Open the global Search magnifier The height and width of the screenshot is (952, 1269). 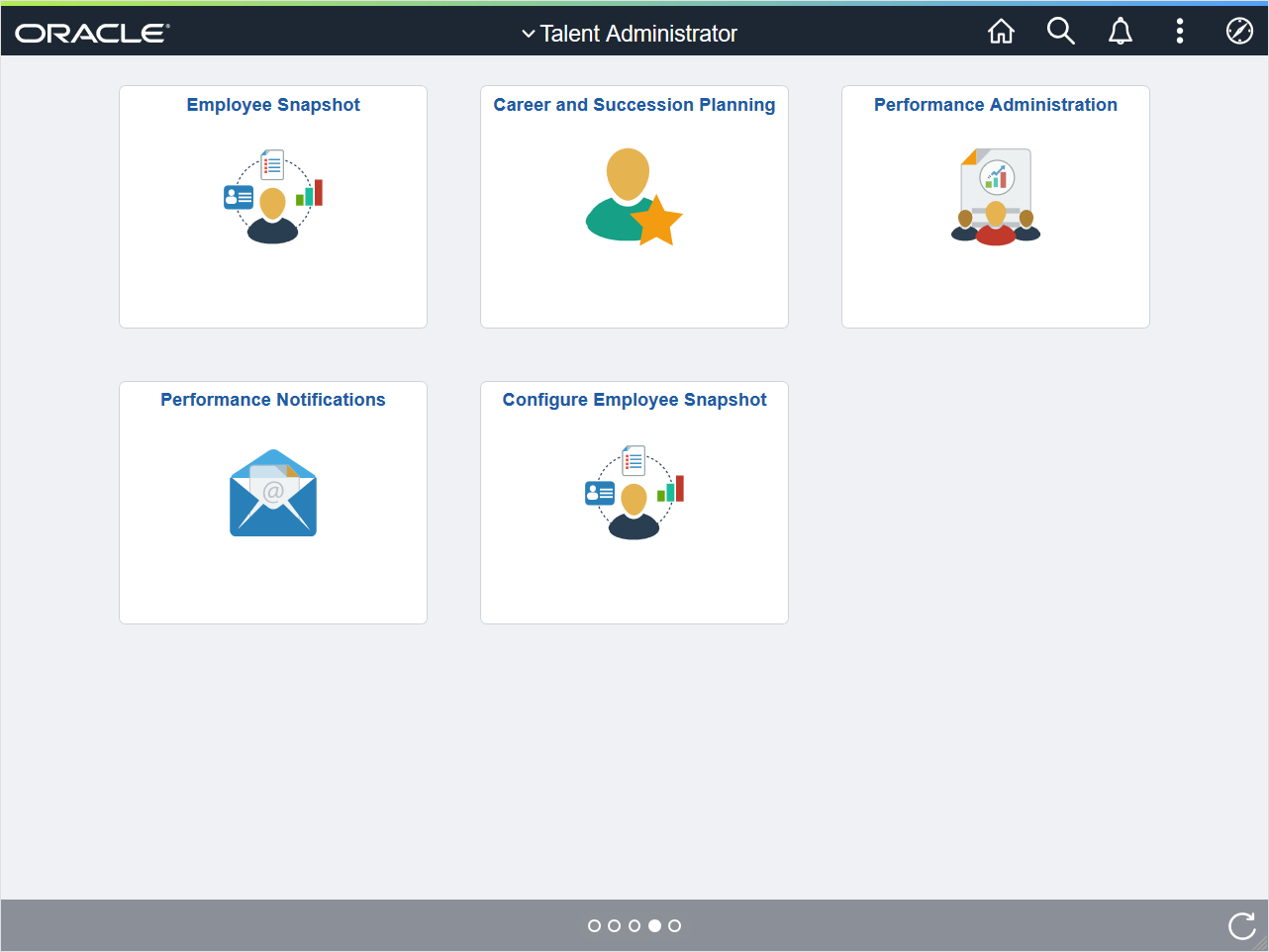tap(1060, 32)
